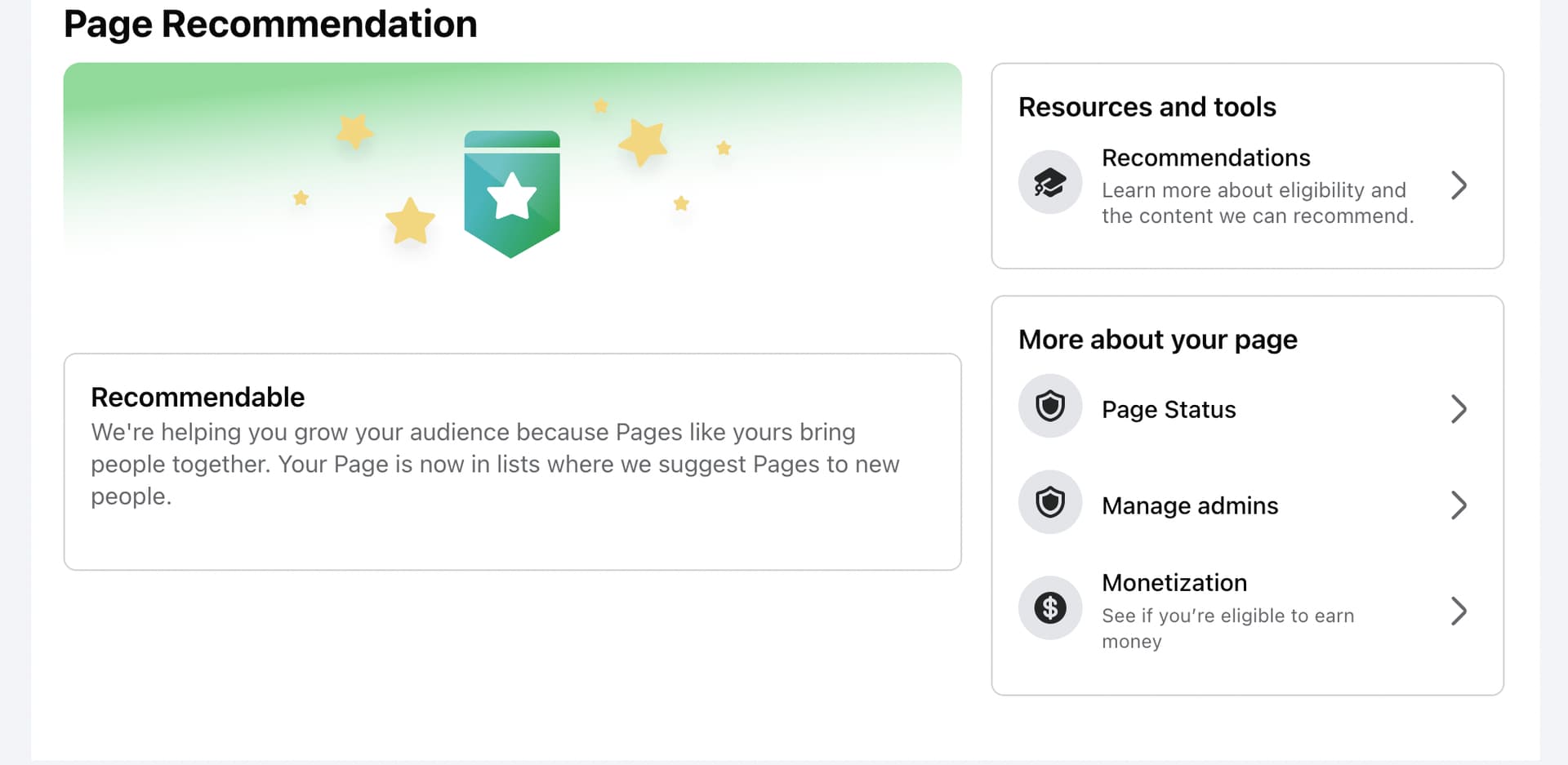Screen dimensions: 1568x765
Task: Click 'See if you're eligible to earn money' text
Action: 1227,628
